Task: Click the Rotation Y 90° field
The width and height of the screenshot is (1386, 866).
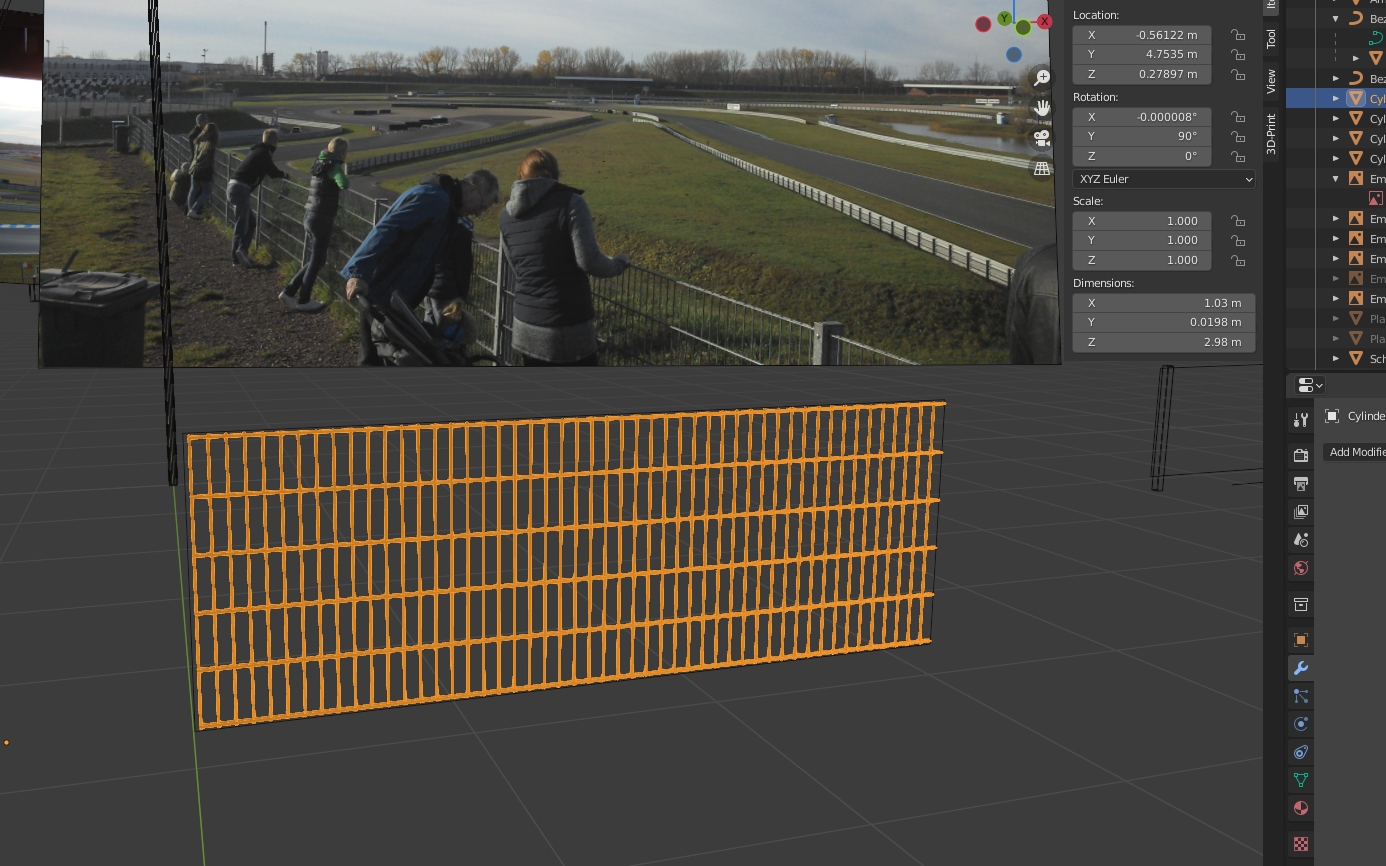Action: 1142,137
